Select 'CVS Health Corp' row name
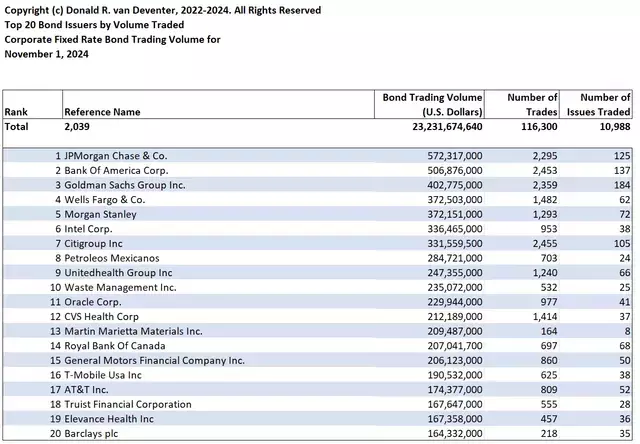 pyautogui.click(x=101, y=317)
